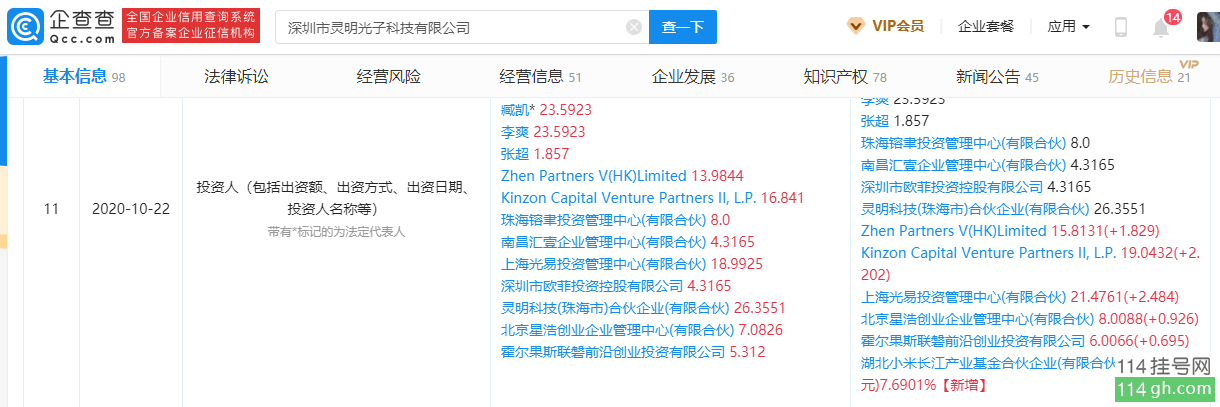Viewport: 1220px width, 407px height.
Task: Open the mobile phone app icon
Action: (1121, 27)
